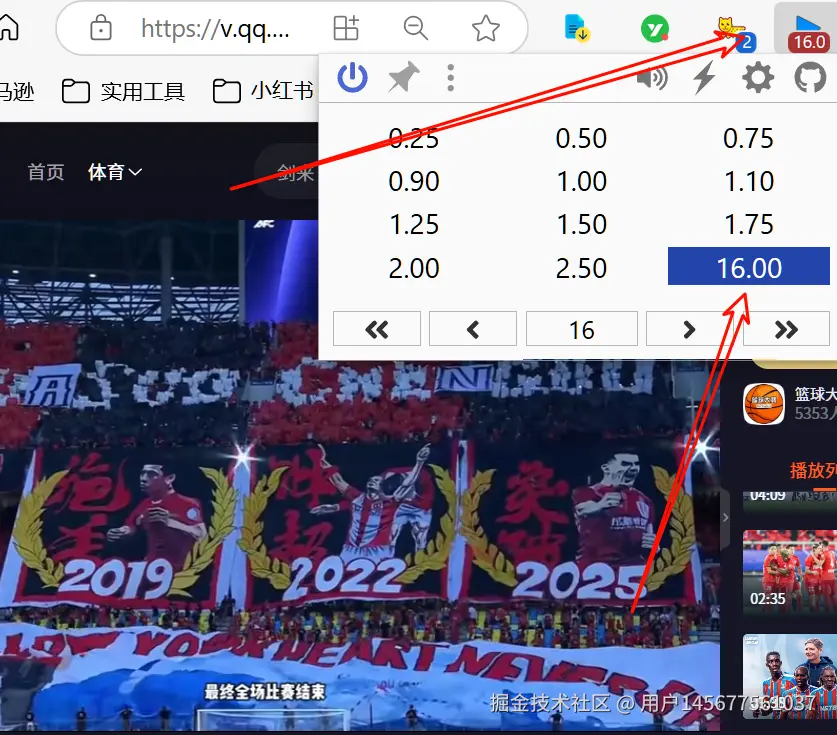Click the video search box

286,172
